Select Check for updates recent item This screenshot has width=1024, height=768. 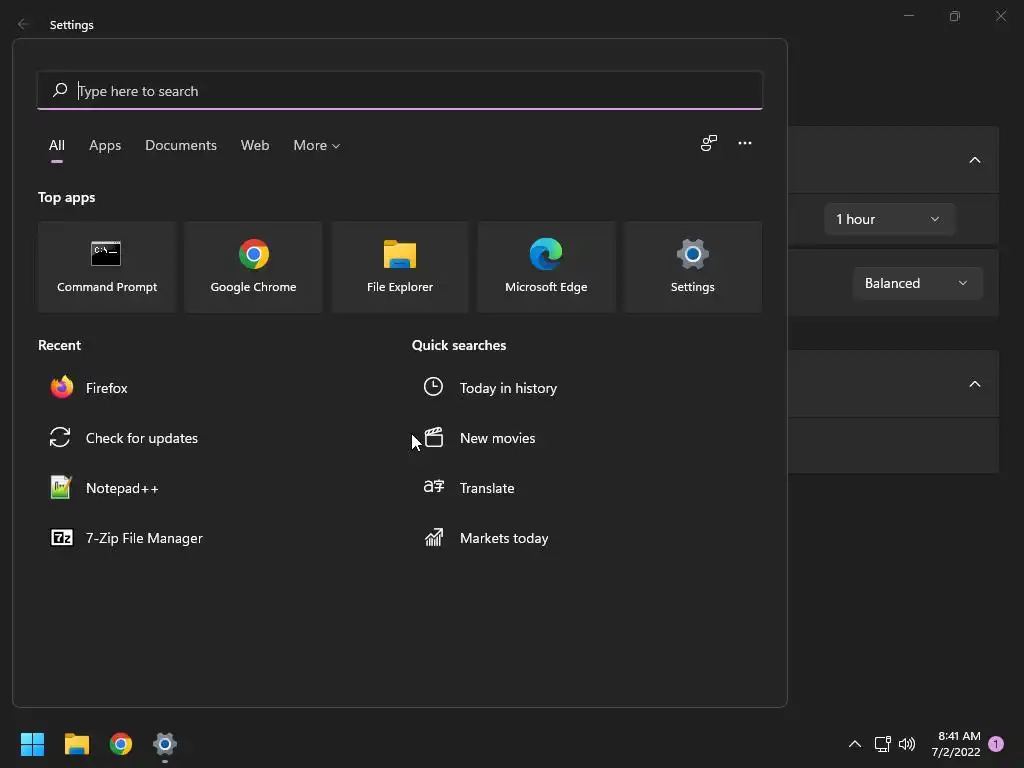[124, 438]
